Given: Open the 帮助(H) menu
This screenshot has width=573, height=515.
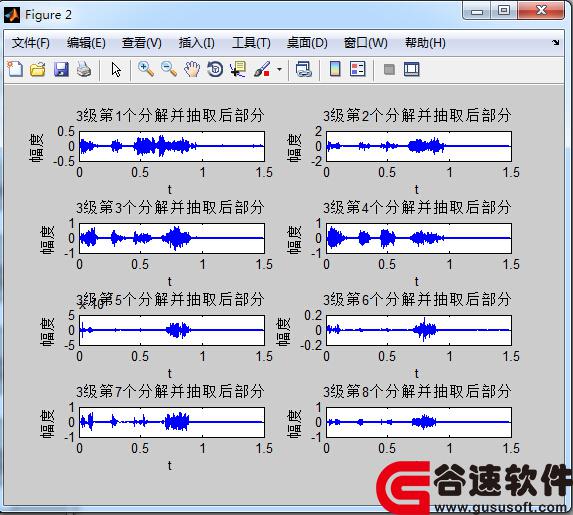Looking at the screenshot, I should click(425, 43).
